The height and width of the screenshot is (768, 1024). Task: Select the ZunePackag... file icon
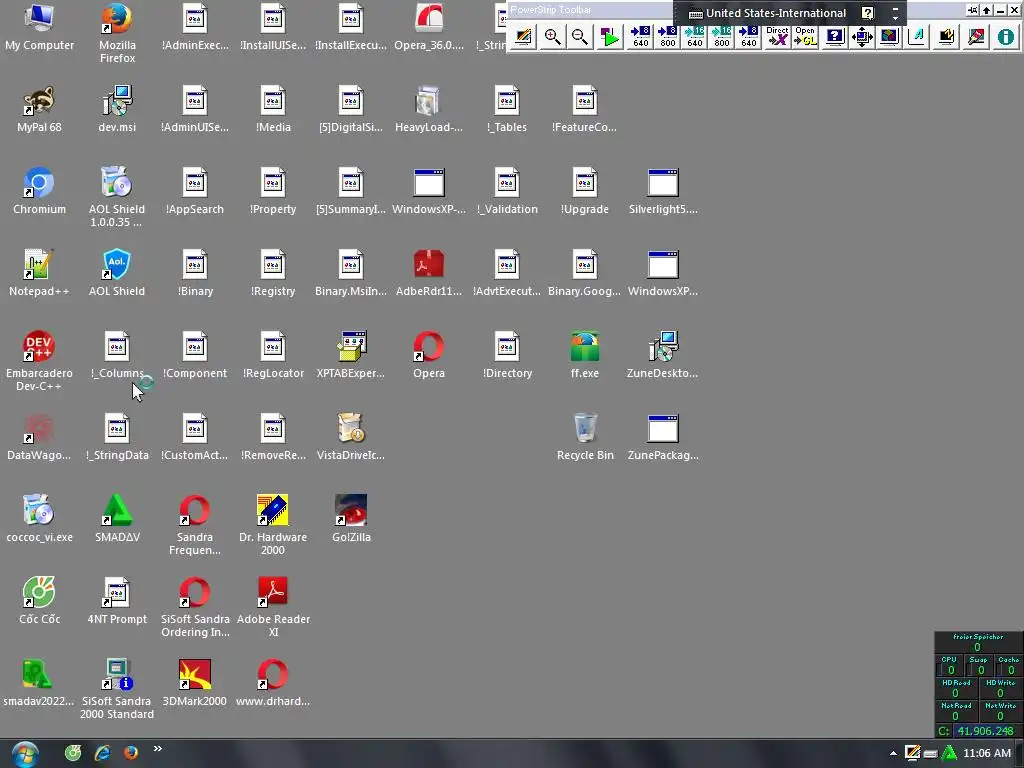click(x=663, y=437)
